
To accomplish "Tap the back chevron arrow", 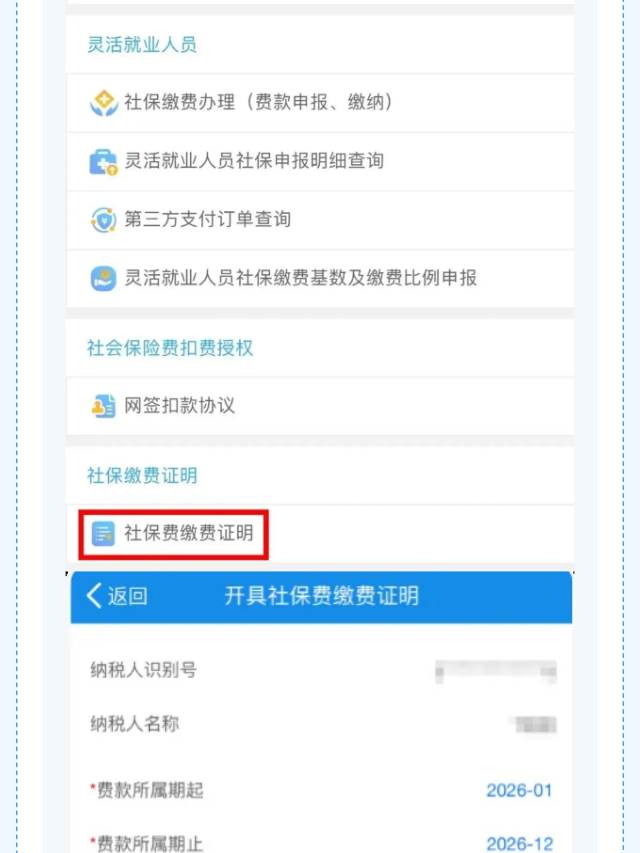I will tap(94, 596).
